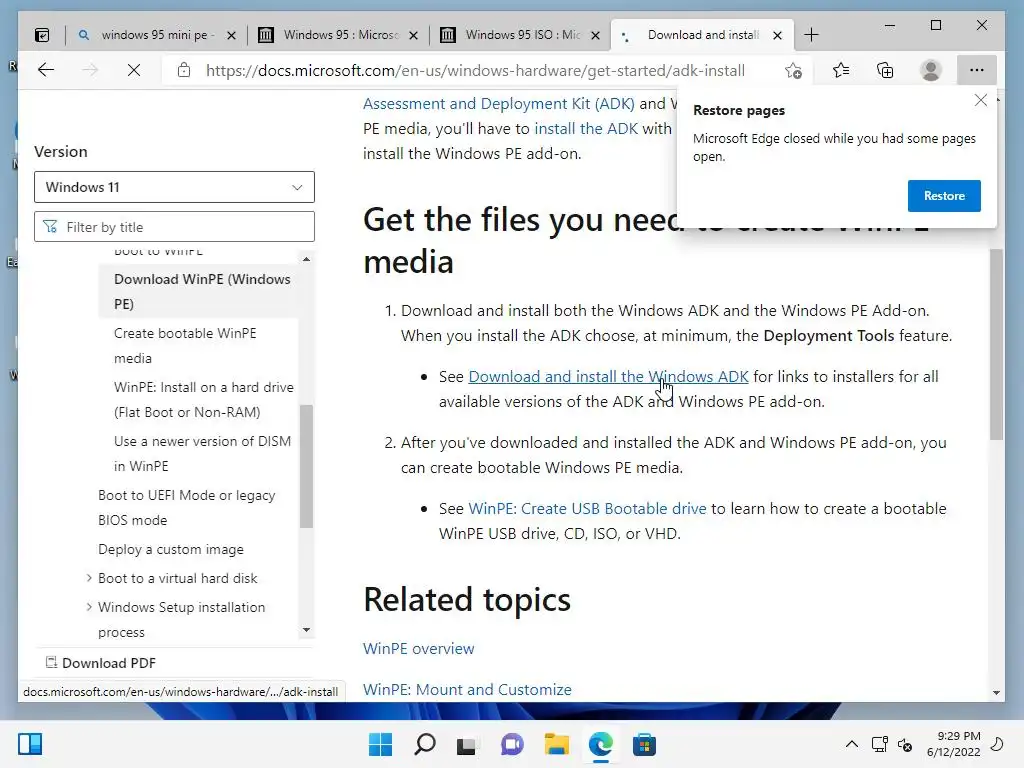The image size is (1024, 768).
Task: Open Task View on taskbar
Action: coord(466,744)
